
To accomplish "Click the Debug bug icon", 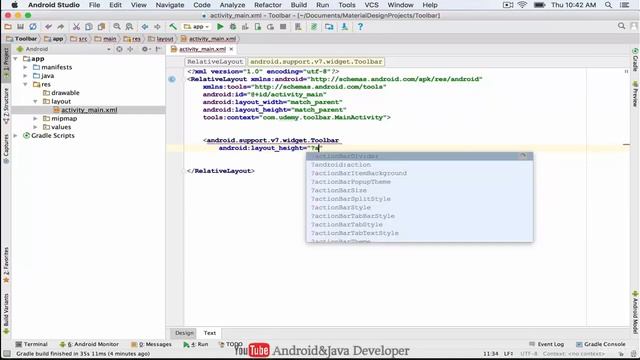I will tap(233, 27).
